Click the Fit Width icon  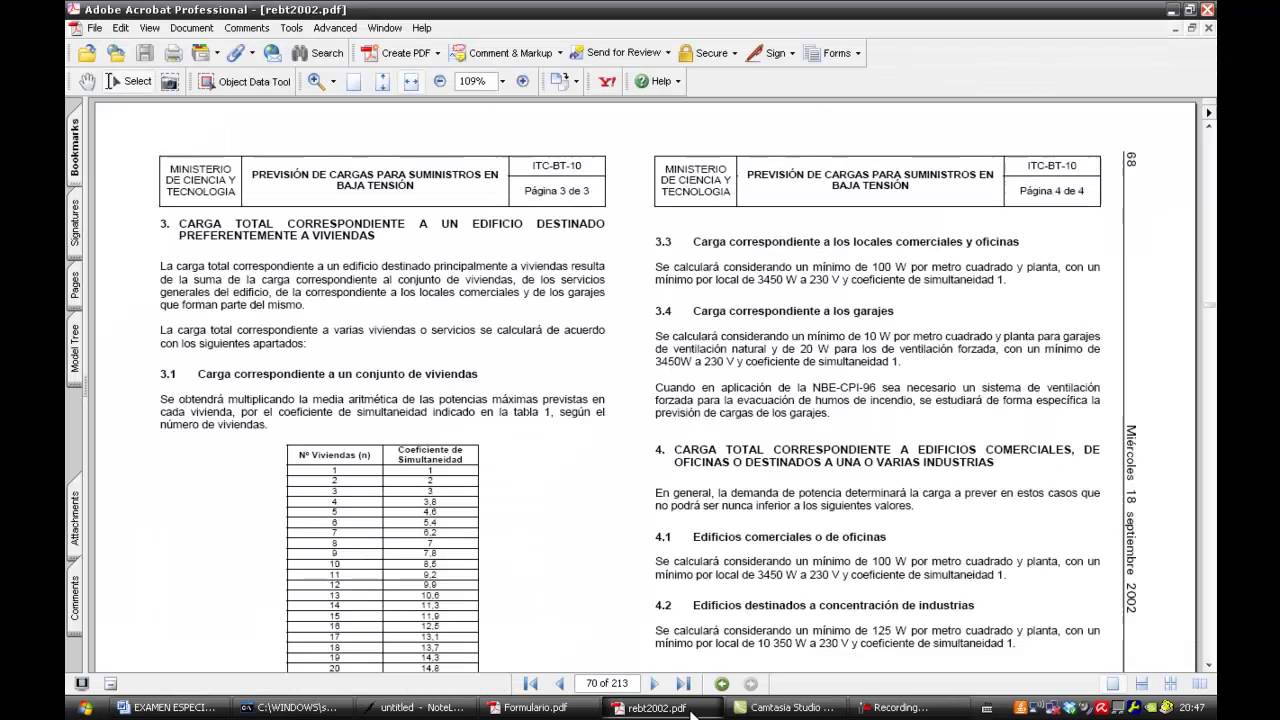click(x=410, y=82)
